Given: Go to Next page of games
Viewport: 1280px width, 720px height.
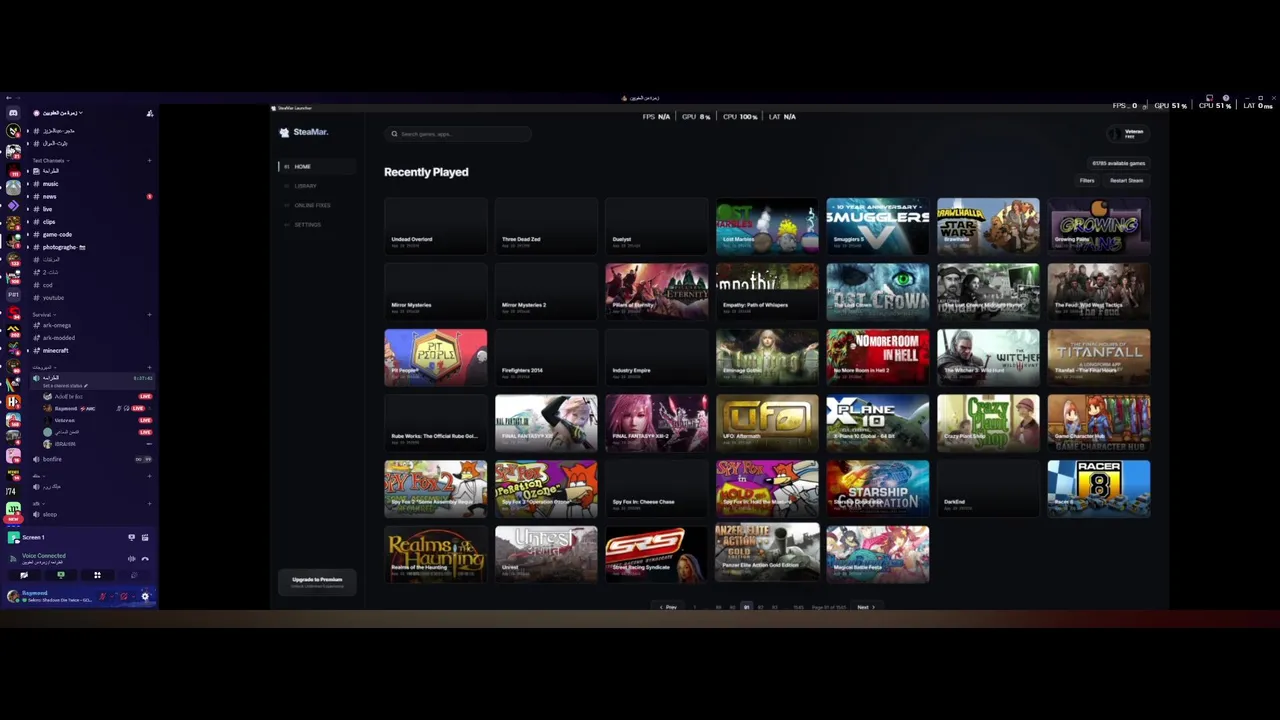Looking at the screenshot, I should (866, 607).
